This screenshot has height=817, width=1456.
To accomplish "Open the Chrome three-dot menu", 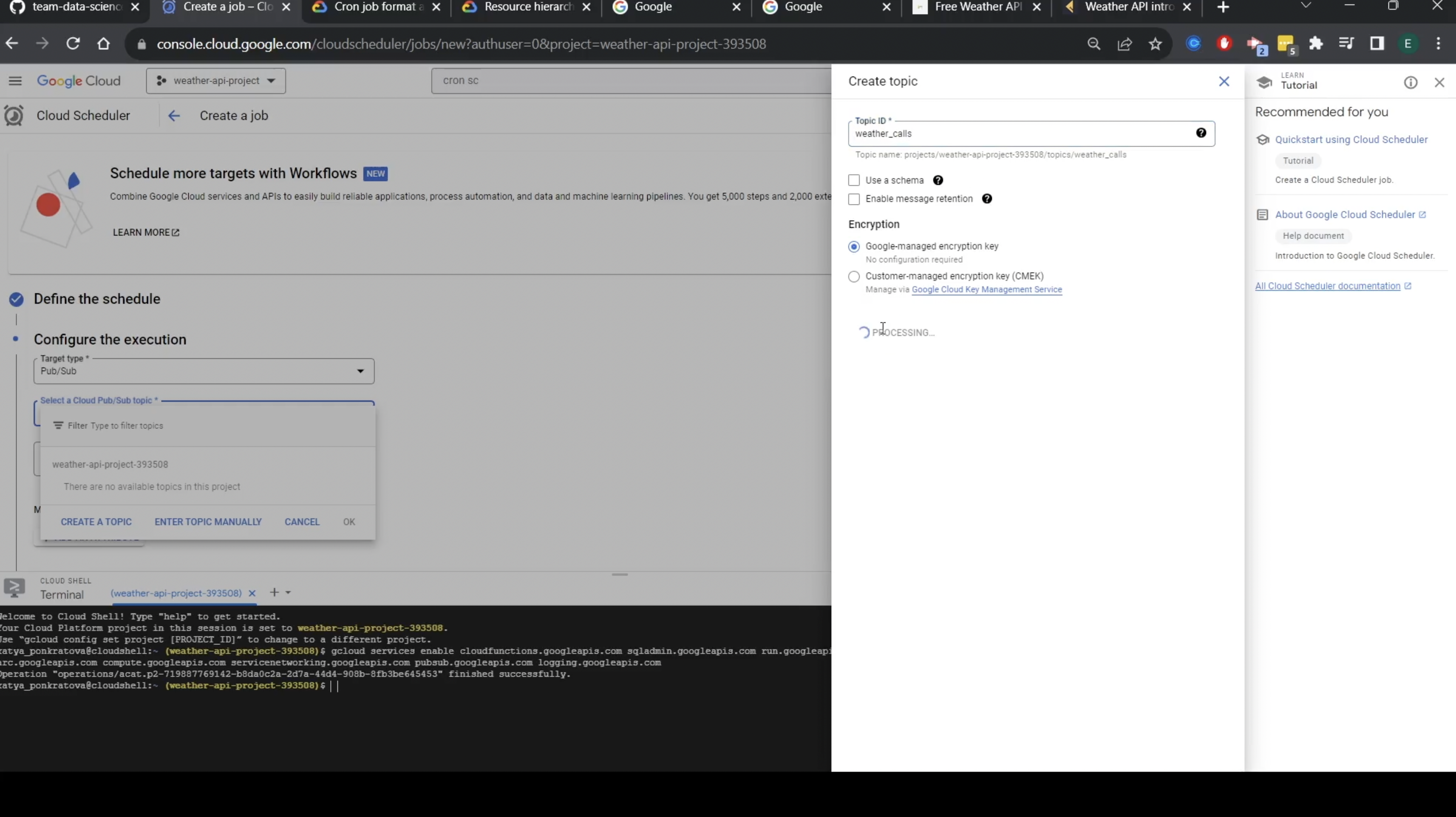I will [1439, 43].
